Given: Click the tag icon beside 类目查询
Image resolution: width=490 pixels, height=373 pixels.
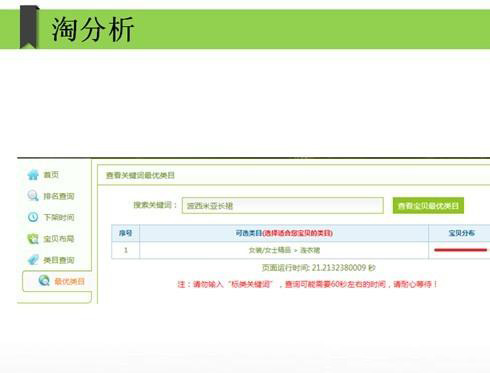Looking at the screenshot, I should pyautogui.click(x=33, y=260).
